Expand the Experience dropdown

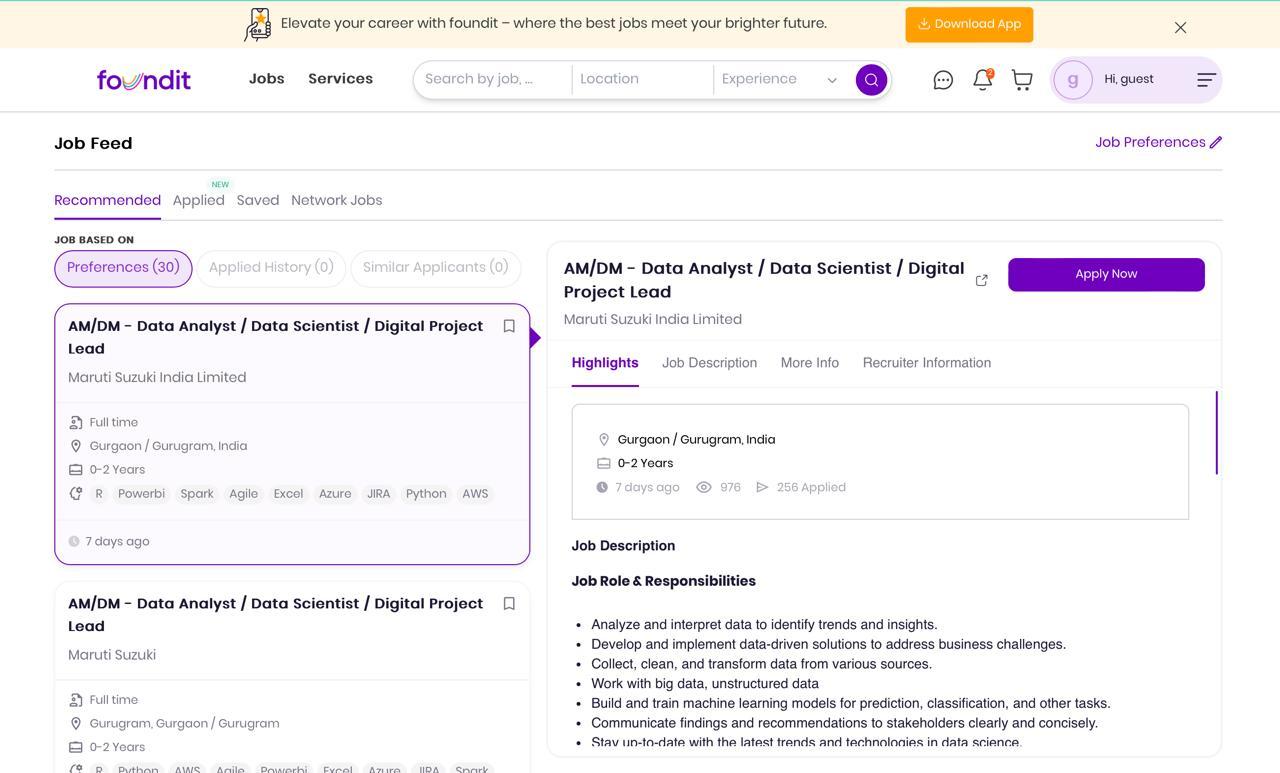pos(779,79)
